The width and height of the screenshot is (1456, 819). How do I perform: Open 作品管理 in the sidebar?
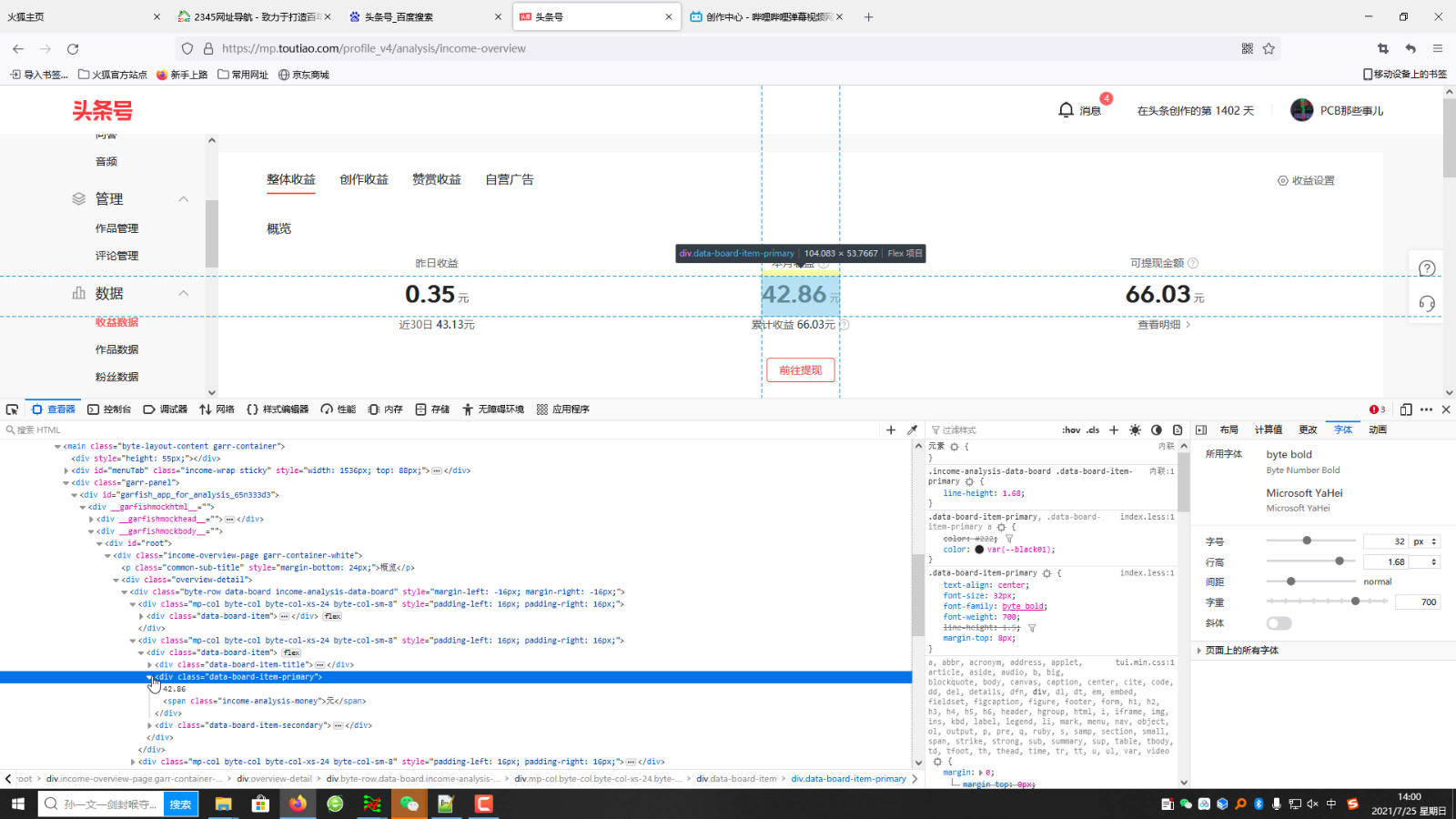pyautogui.click(x=117, y=228)
